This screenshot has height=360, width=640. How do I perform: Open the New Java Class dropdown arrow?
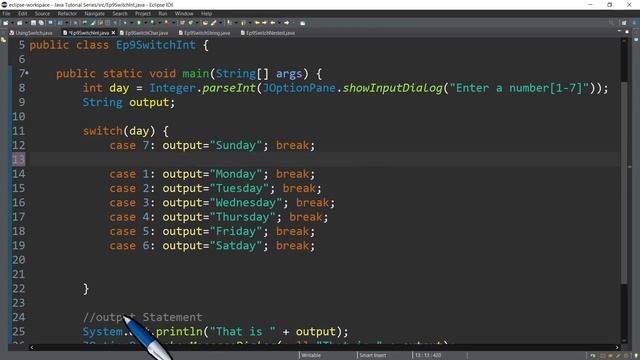(x=197, y=23)
